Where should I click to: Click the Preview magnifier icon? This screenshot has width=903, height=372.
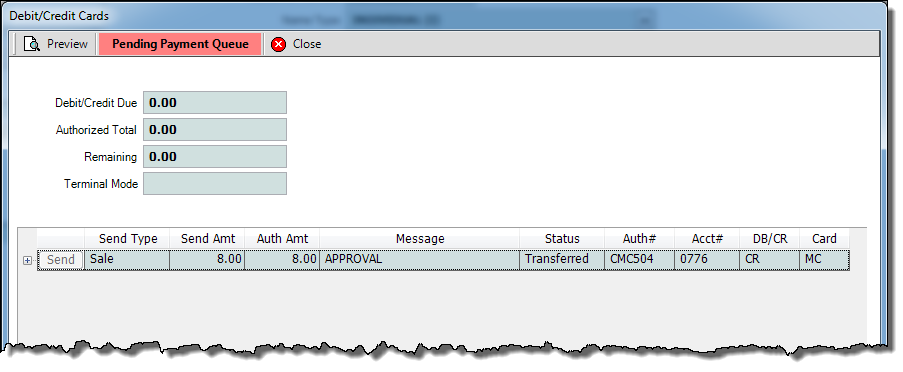click(x=31, y=44)
